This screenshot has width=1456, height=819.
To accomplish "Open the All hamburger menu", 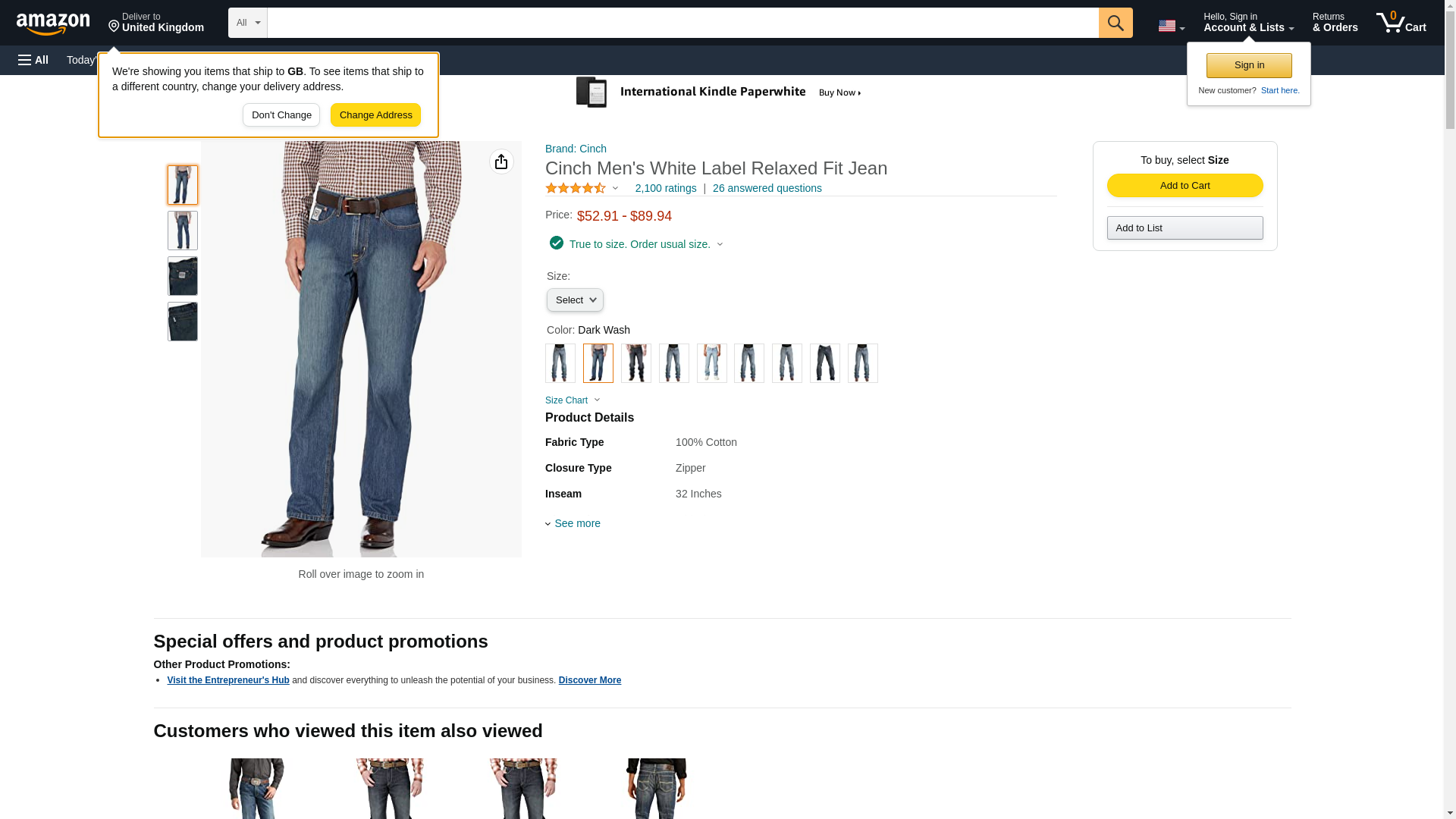I will [33, 60].
